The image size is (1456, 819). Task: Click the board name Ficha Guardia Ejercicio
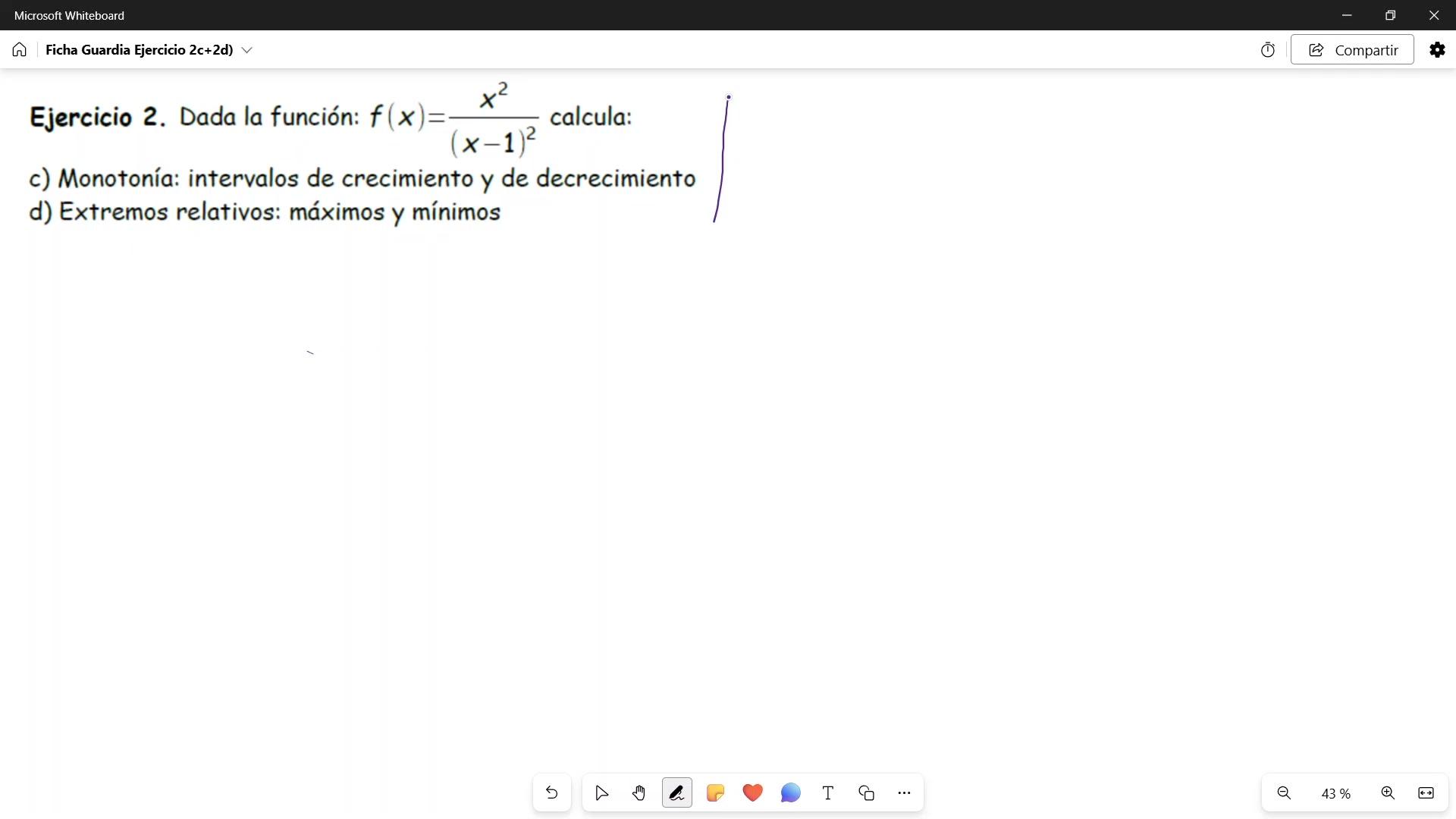click(x=139, y=50)
